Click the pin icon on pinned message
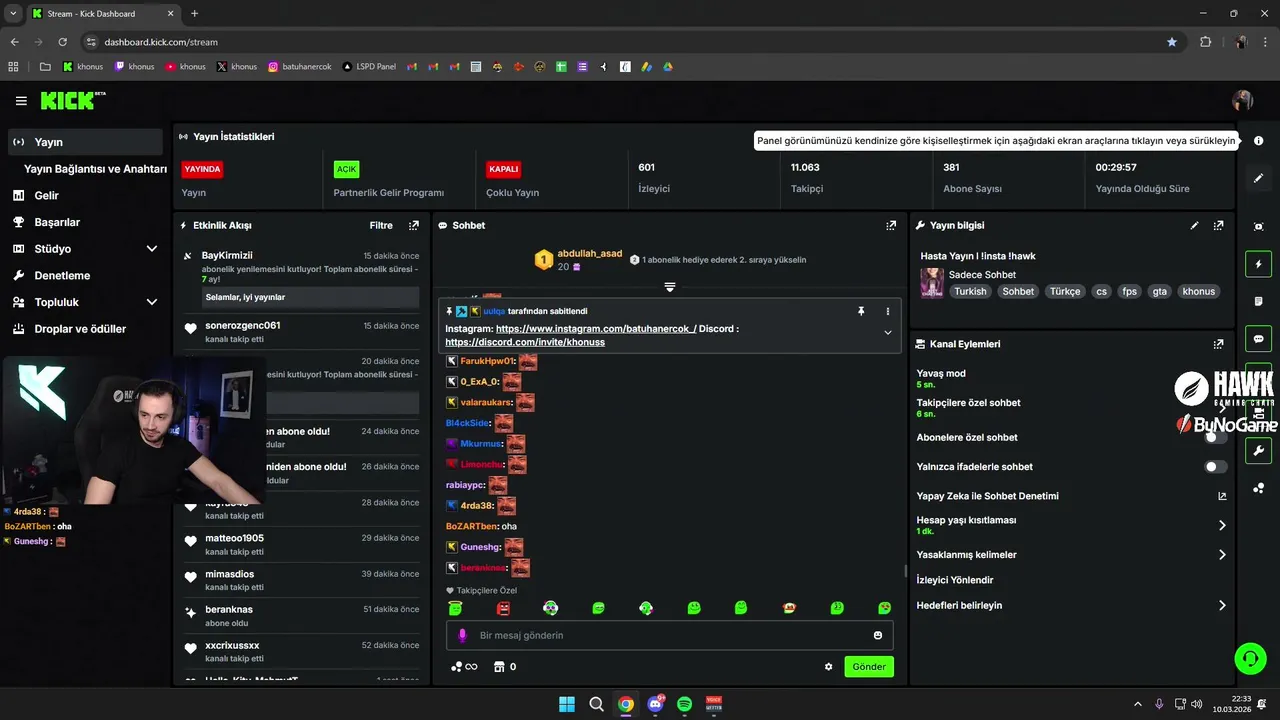 pos(860,311)
